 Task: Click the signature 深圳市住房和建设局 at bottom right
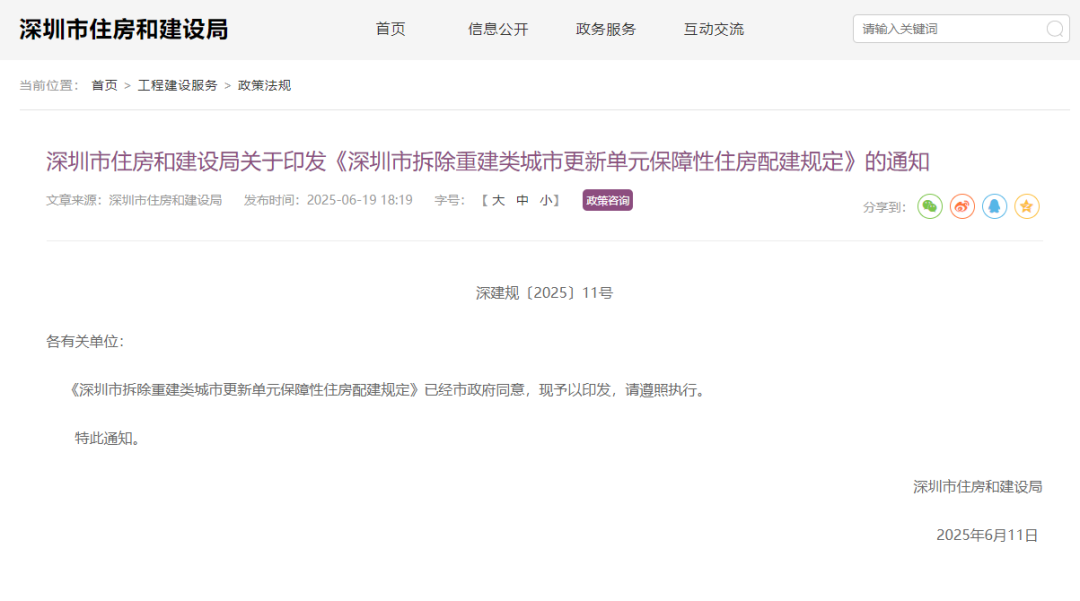(x=977, y=487)
